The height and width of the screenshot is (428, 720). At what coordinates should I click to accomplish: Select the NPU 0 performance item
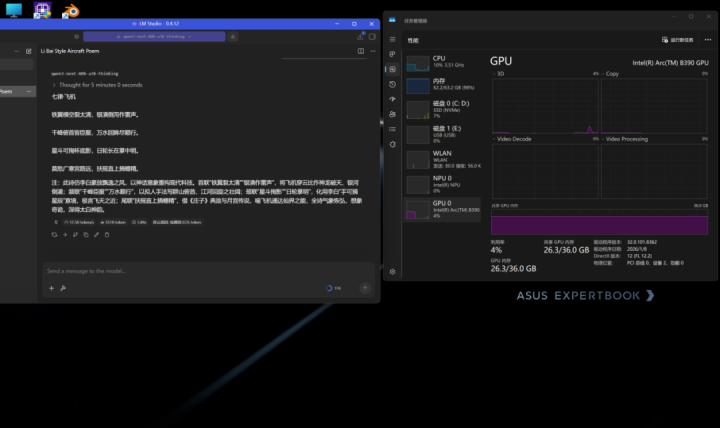click(440, 183)
